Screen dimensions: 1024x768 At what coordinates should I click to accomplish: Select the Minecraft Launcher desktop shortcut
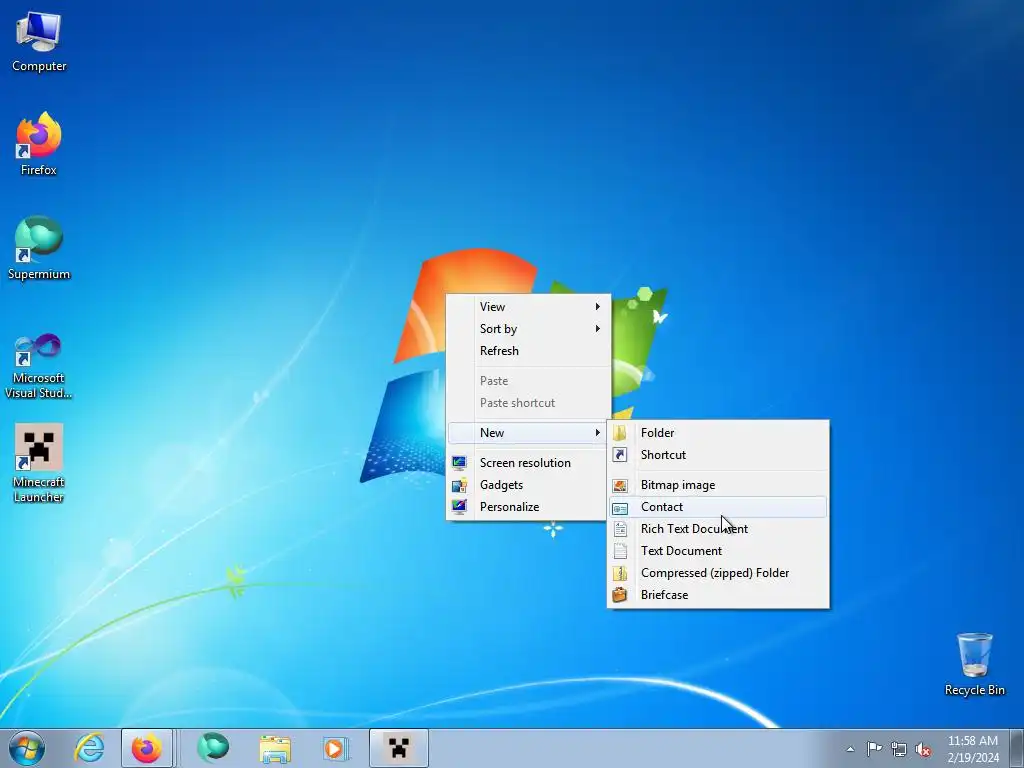coord(39,463)
